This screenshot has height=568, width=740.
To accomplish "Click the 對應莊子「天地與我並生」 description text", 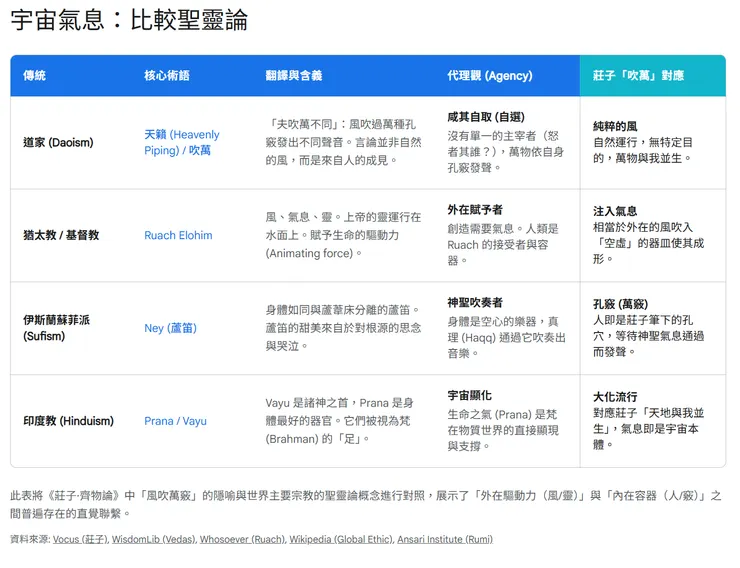I will click(x=648, y=429).
